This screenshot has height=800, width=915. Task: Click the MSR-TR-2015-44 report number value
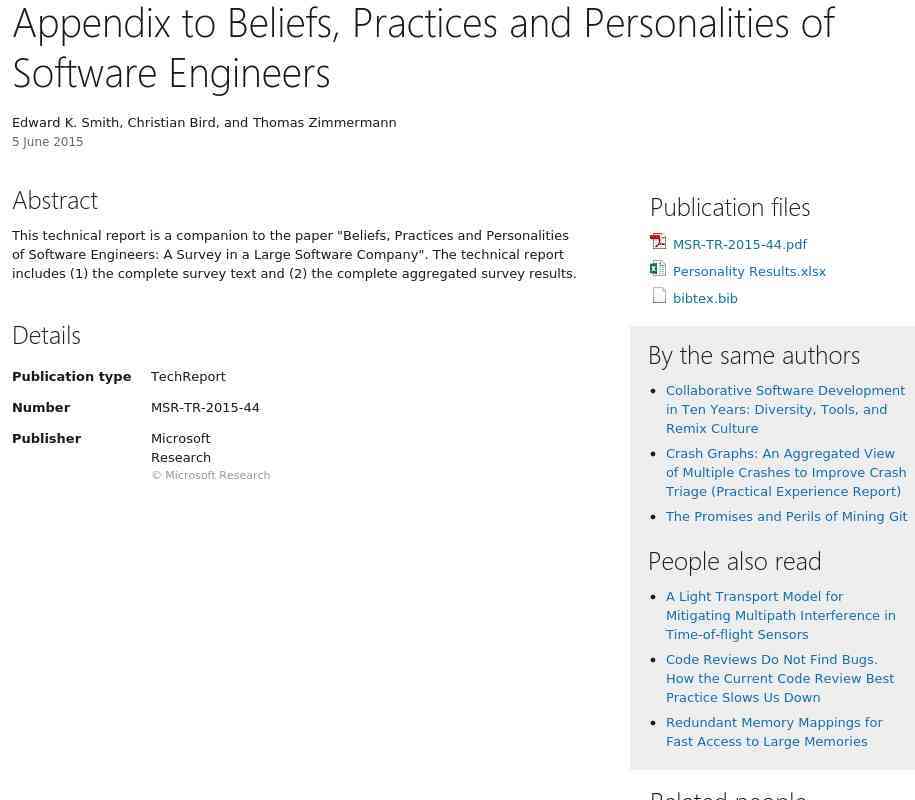tap(205, 407)
